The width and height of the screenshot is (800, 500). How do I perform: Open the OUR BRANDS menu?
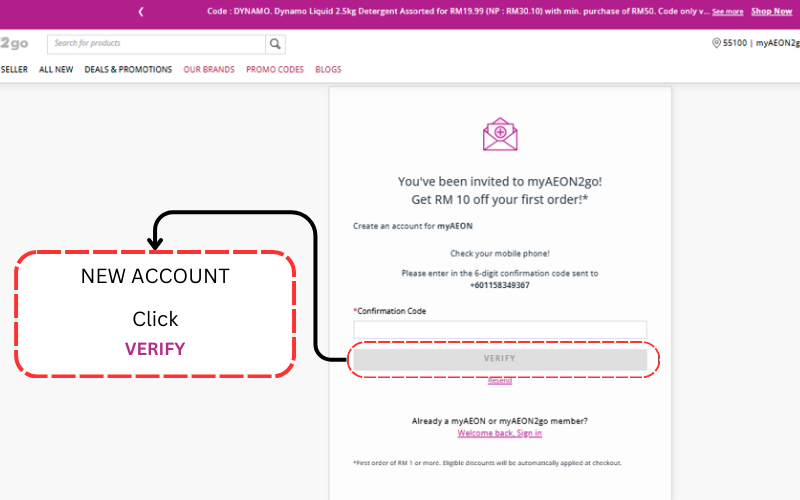[x=209, y=70]
